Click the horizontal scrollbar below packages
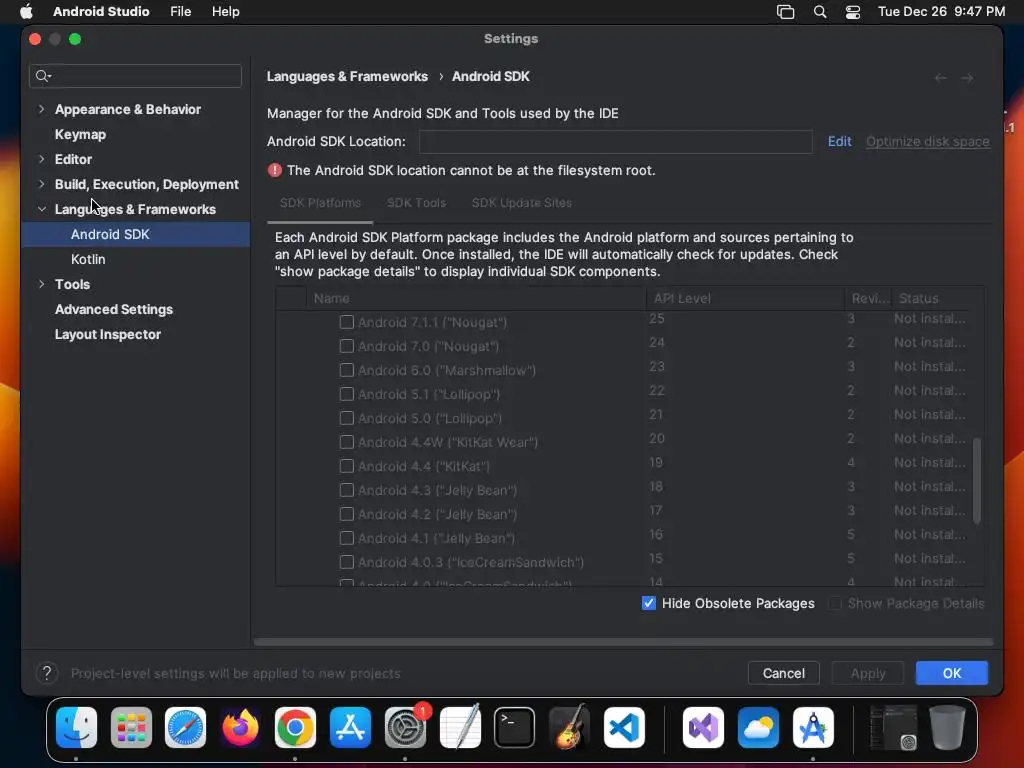This screenshot has width=1024, height=768. (624, 642)
